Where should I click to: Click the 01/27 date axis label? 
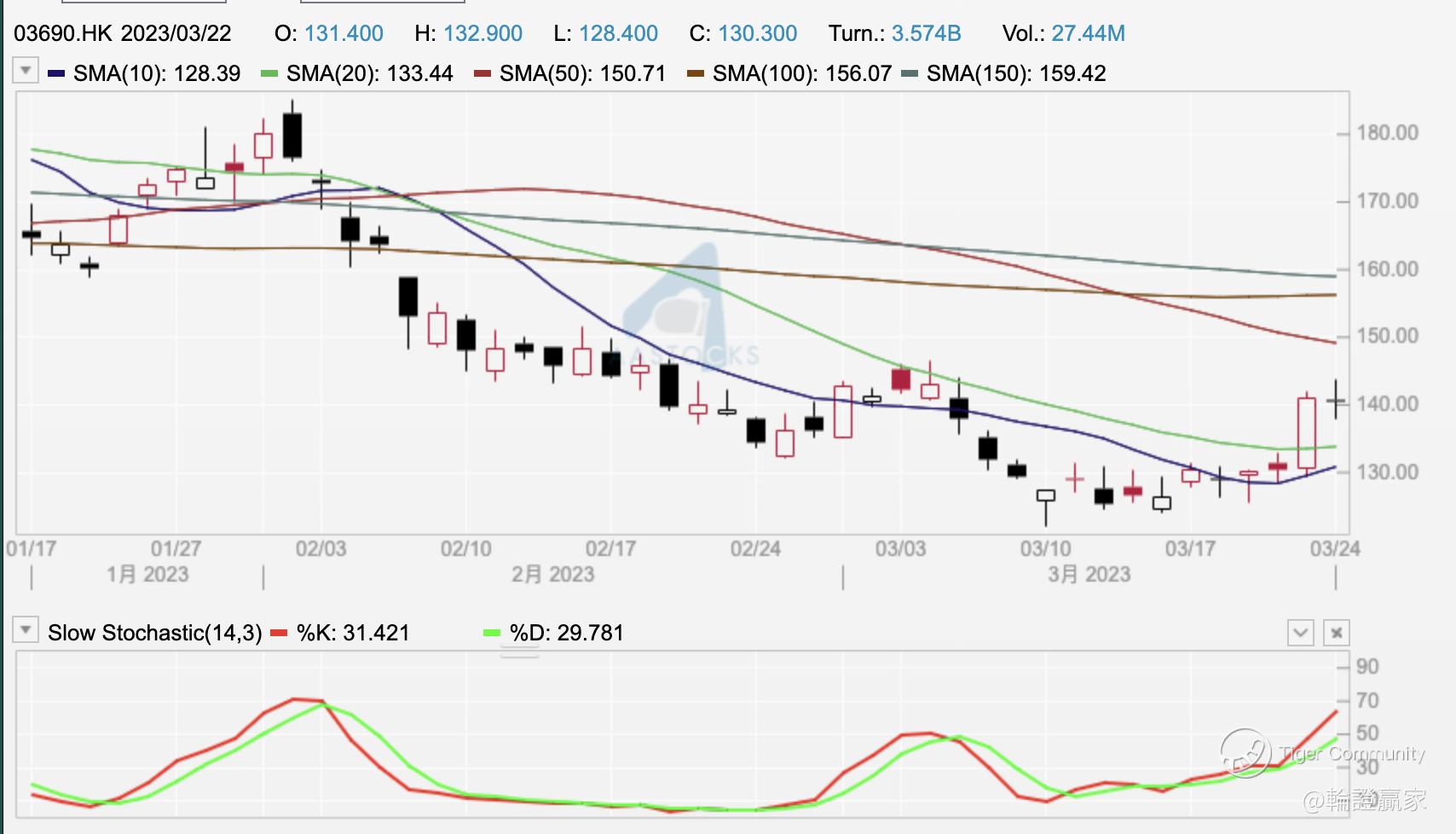click(x=176, y=548)
